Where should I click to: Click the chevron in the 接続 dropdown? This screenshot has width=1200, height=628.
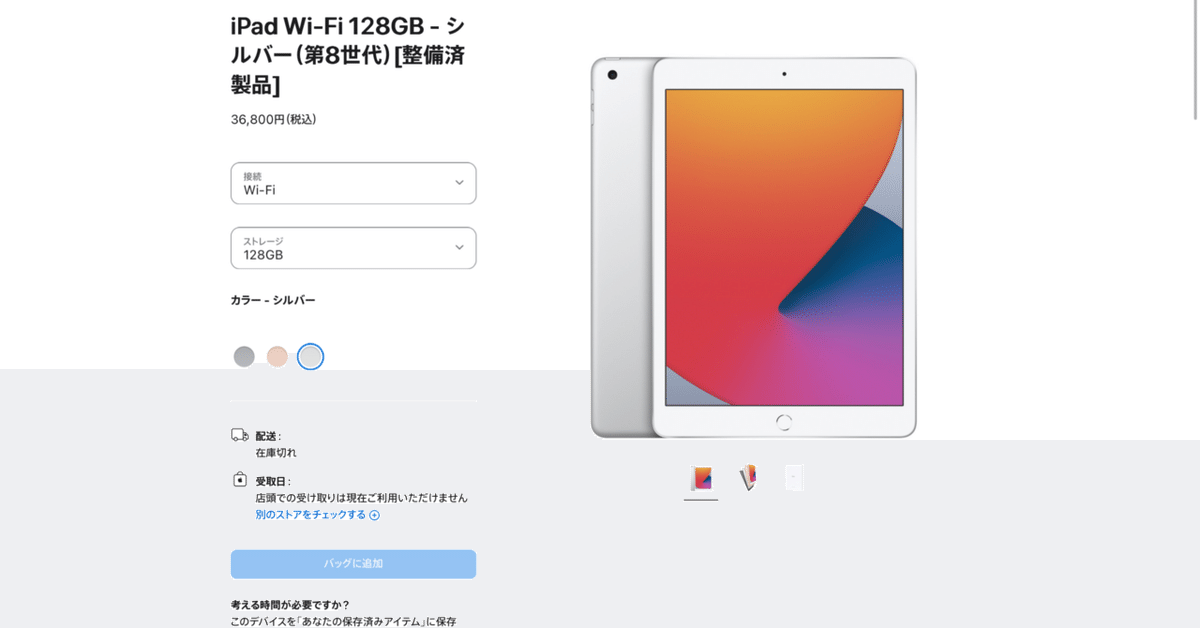point(459,182)
